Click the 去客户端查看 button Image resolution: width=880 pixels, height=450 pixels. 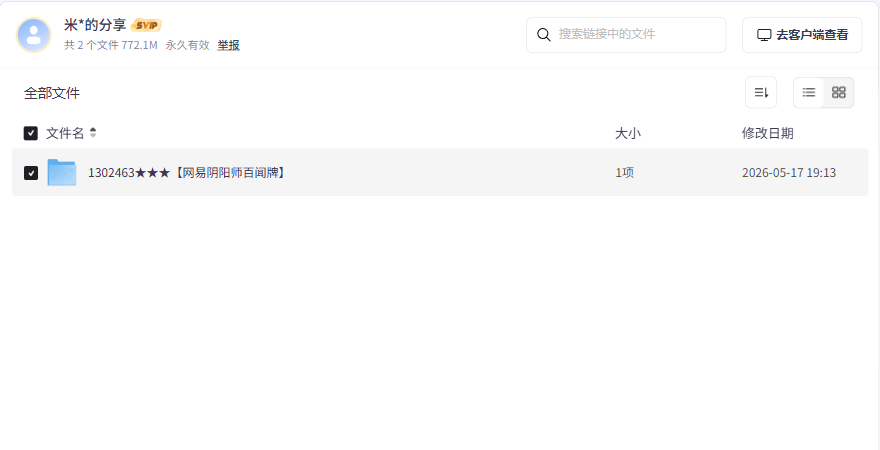pos(802,35)
